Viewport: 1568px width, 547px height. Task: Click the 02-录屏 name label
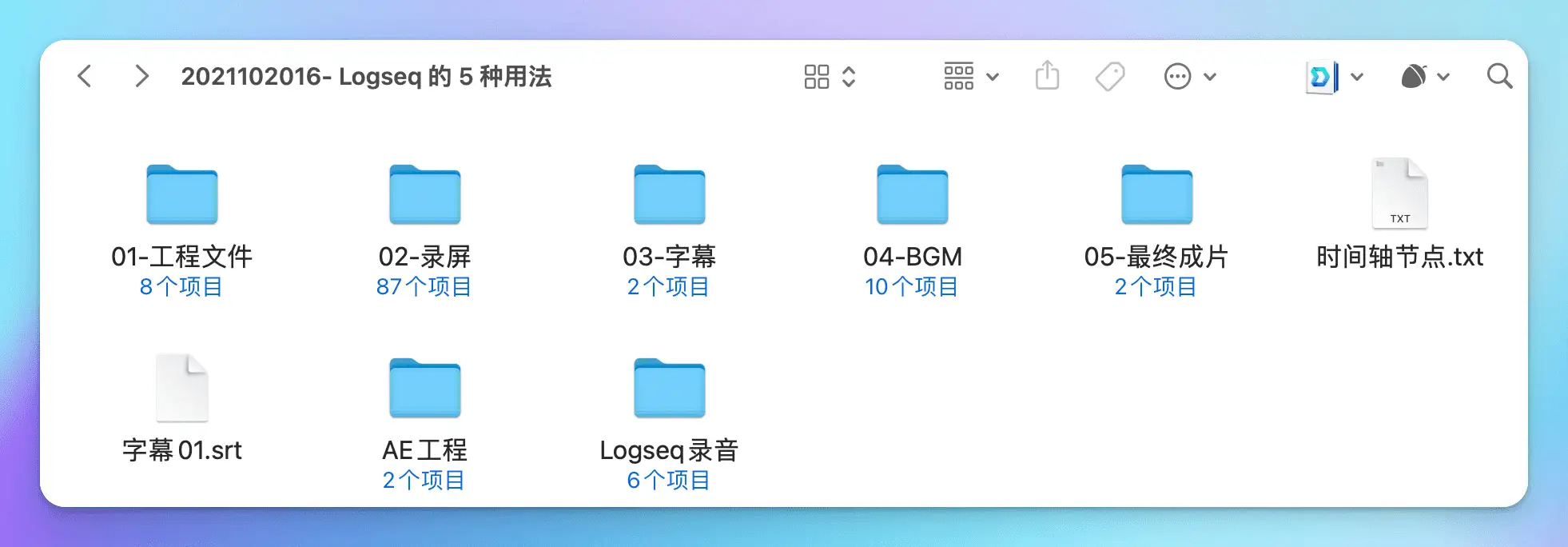pyautogui.click(x=425, y=257)
